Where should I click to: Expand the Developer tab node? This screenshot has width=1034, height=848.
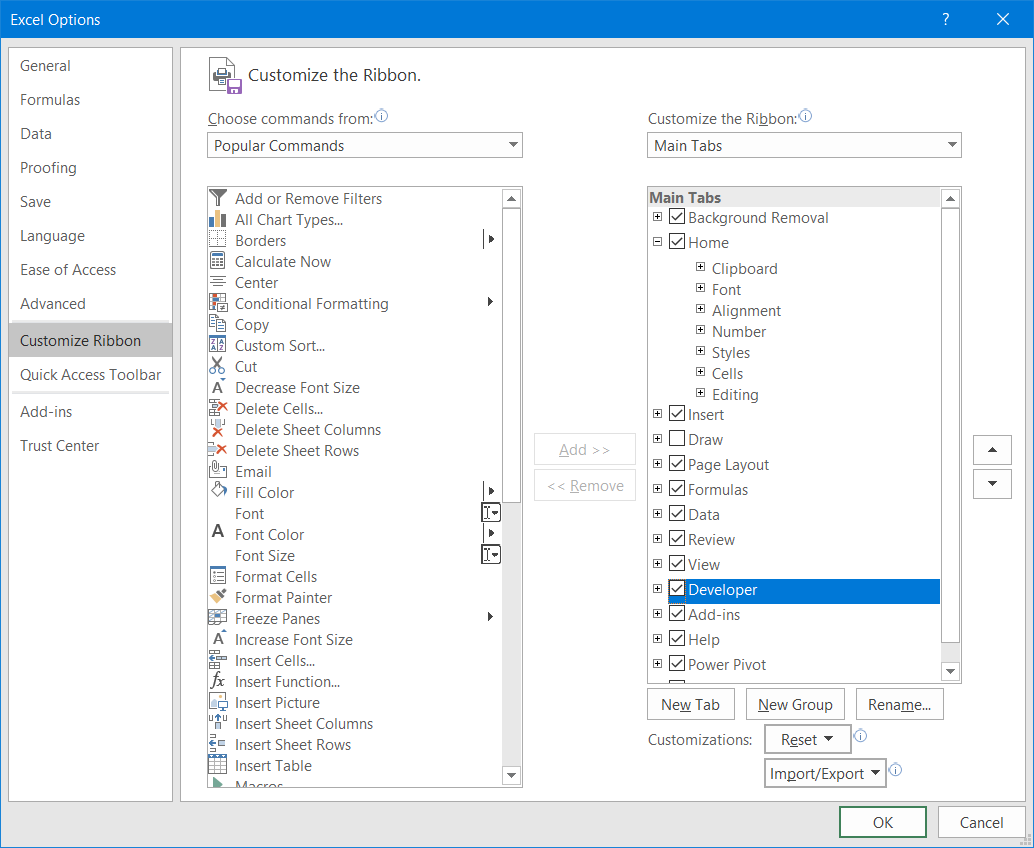(657, 588)
